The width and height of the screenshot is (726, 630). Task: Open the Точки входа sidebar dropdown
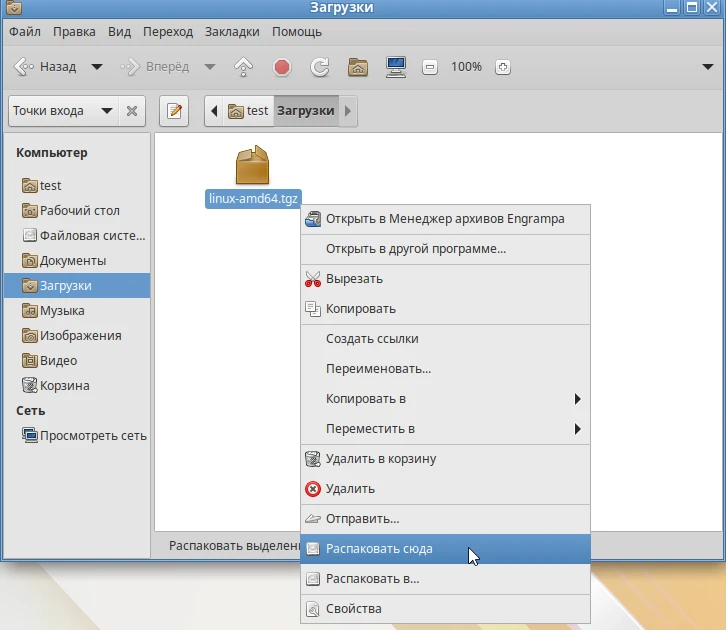[63, 111]
